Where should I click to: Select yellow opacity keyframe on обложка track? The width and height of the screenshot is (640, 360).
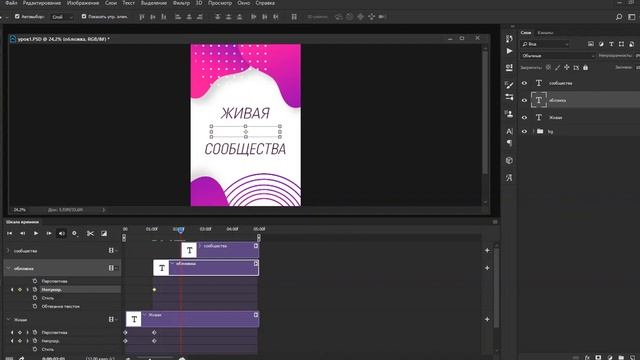[x=154, y=289]
